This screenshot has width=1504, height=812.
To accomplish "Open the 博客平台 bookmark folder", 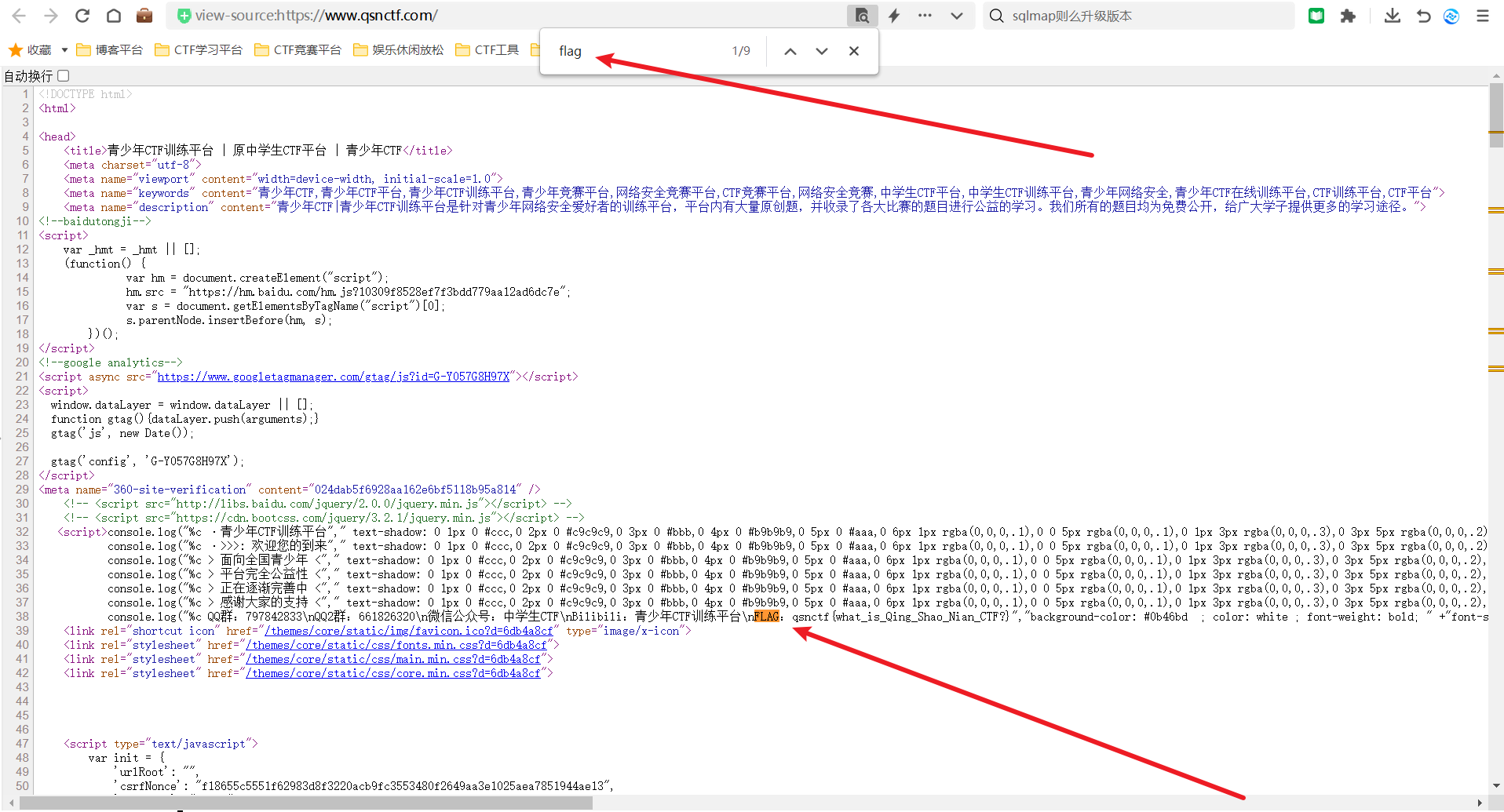I will pyautogui.click(x=109, y=50).
